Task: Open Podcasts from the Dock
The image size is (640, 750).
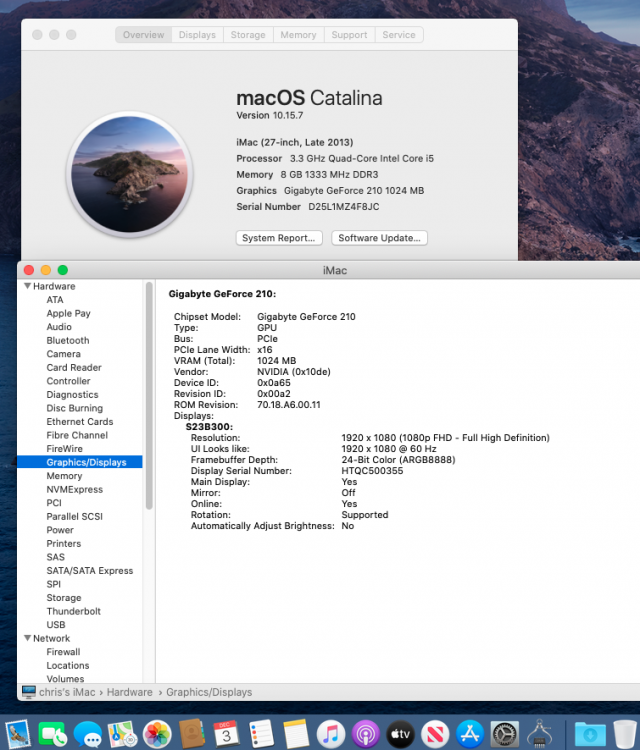Action: pos(366,734)
